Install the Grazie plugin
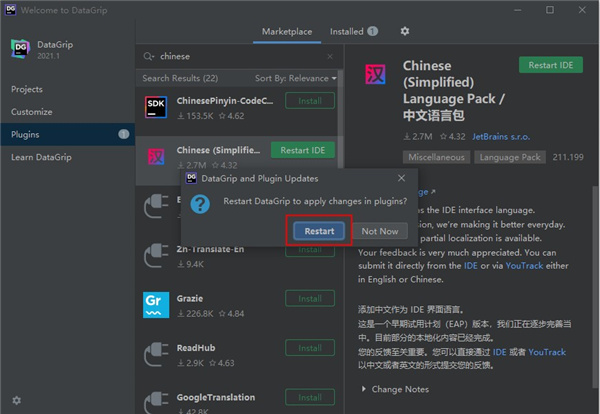 [x=310, y=297]
